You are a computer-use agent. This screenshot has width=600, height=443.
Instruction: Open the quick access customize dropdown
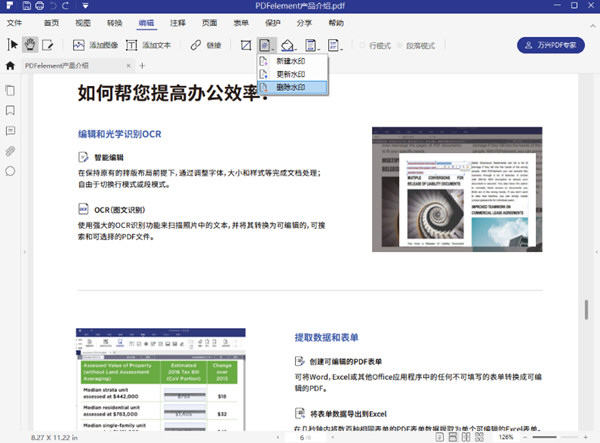(85, 6)
